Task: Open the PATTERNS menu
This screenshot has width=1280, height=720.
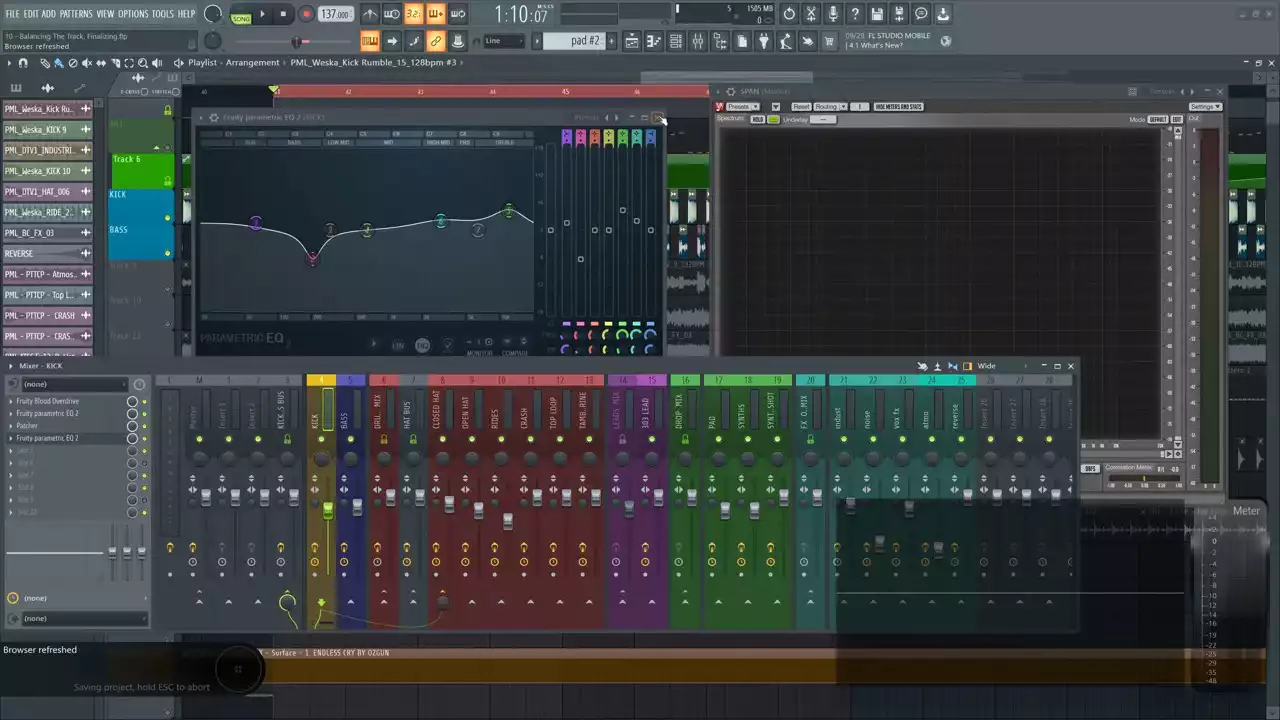Action: (76, 14)
